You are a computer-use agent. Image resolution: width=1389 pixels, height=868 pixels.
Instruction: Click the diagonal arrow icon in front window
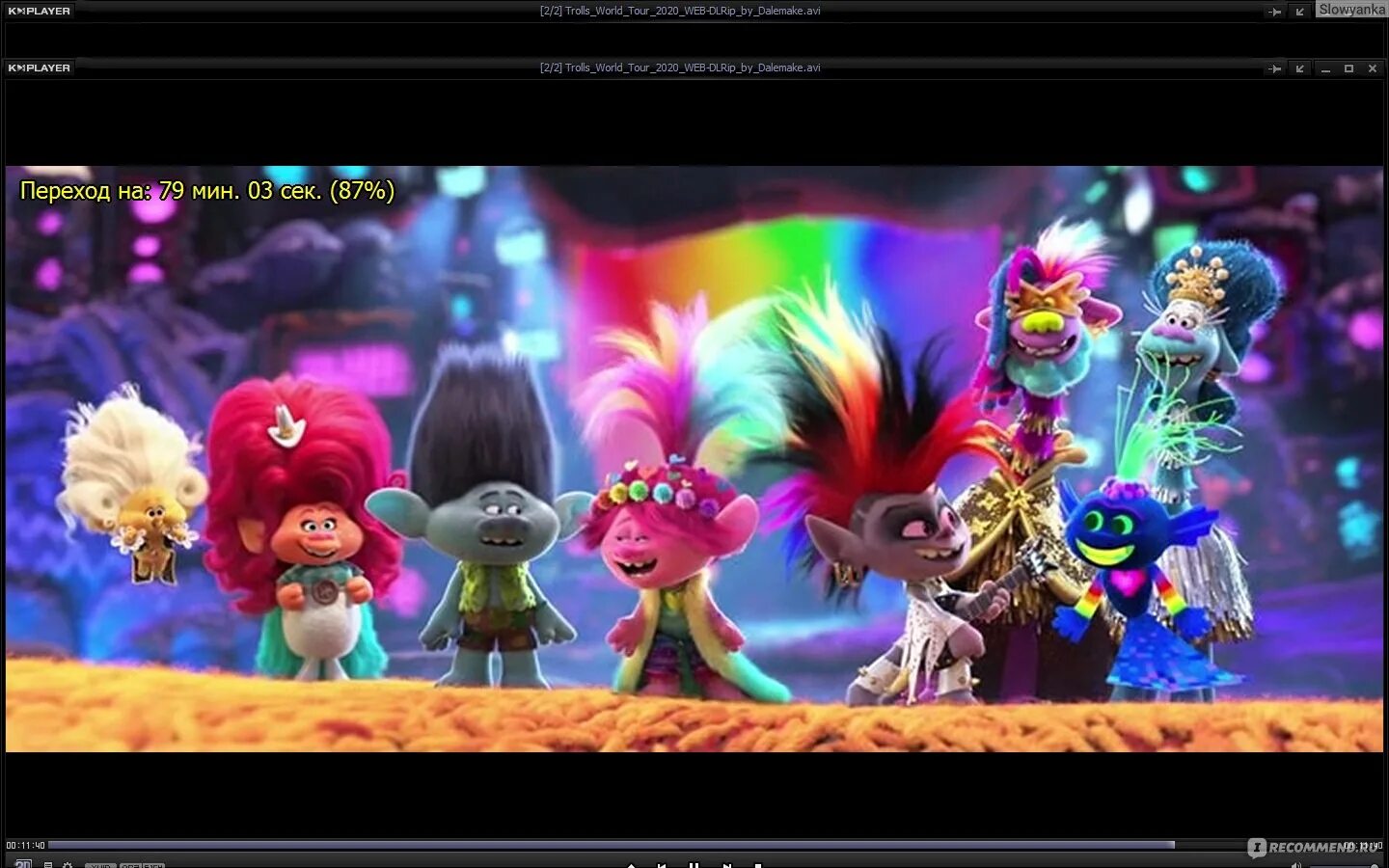click(1299, 68)
